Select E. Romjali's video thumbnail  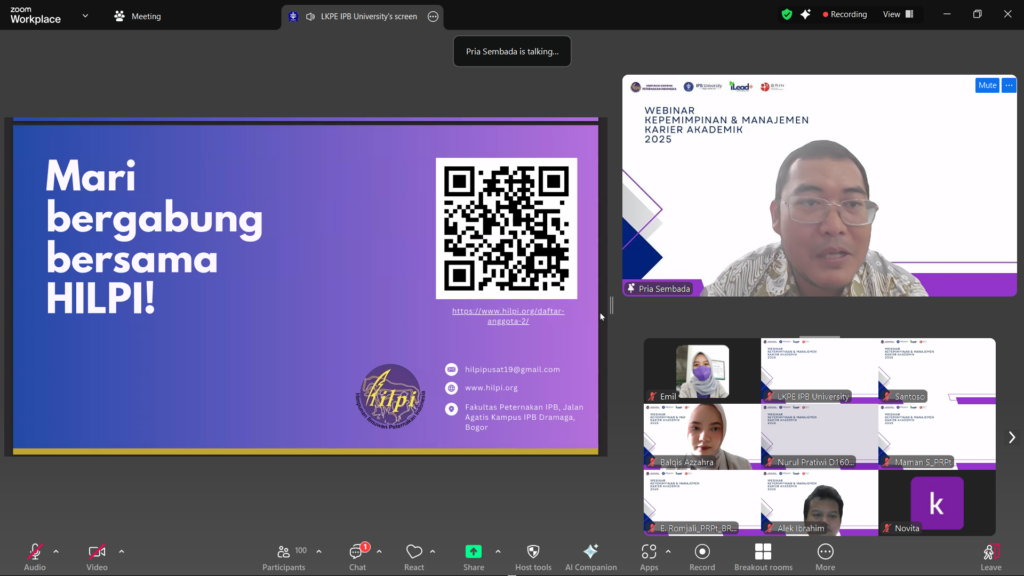[x=702, y=502]
